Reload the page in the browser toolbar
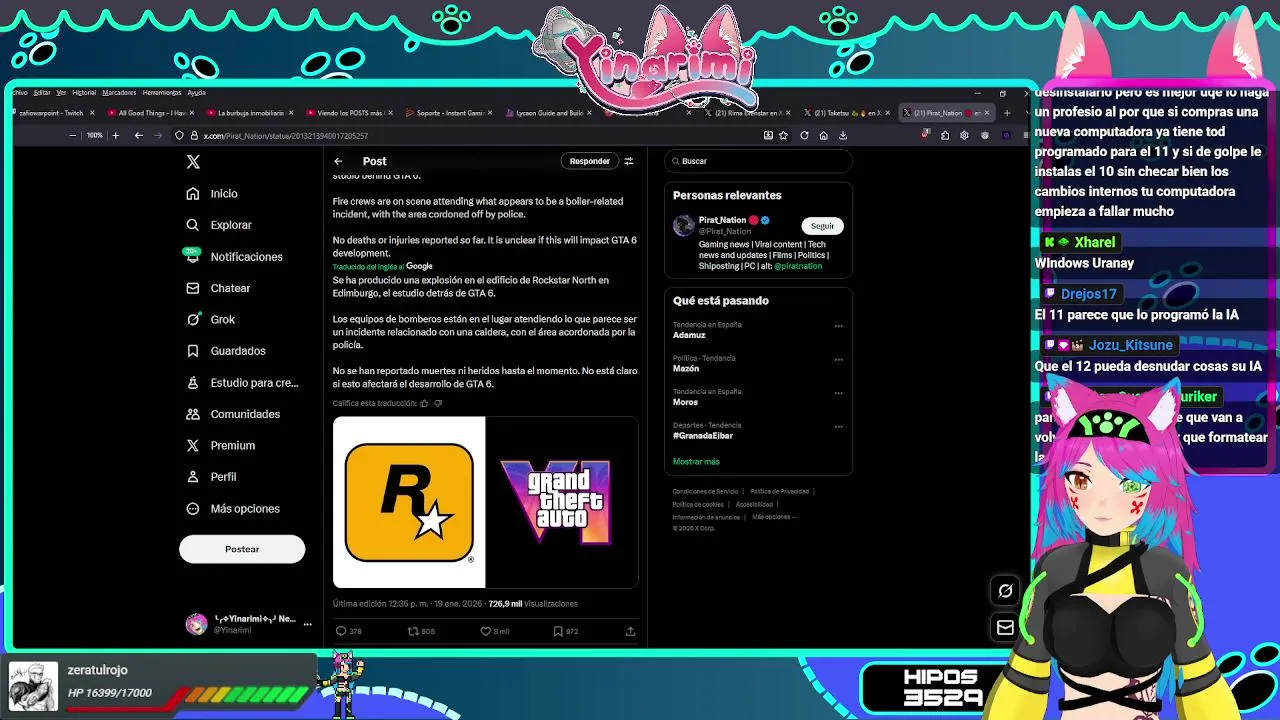This screenshot has width=1280, height=720. tap(804, 135)
